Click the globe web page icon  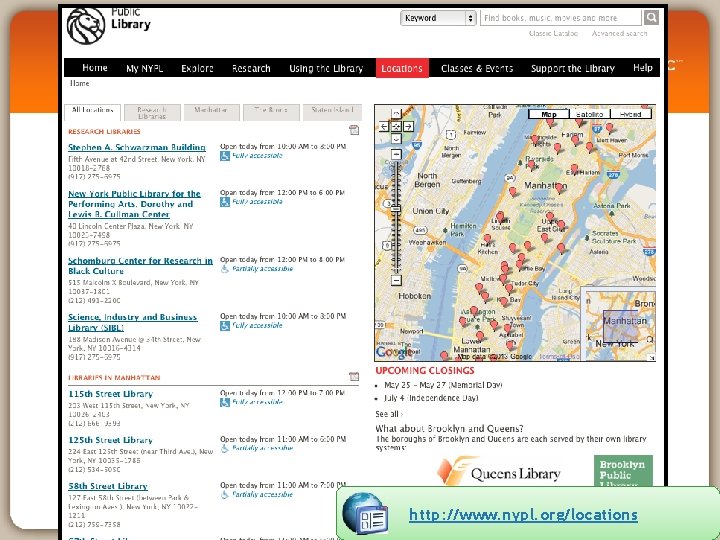(x=365, y=513)
